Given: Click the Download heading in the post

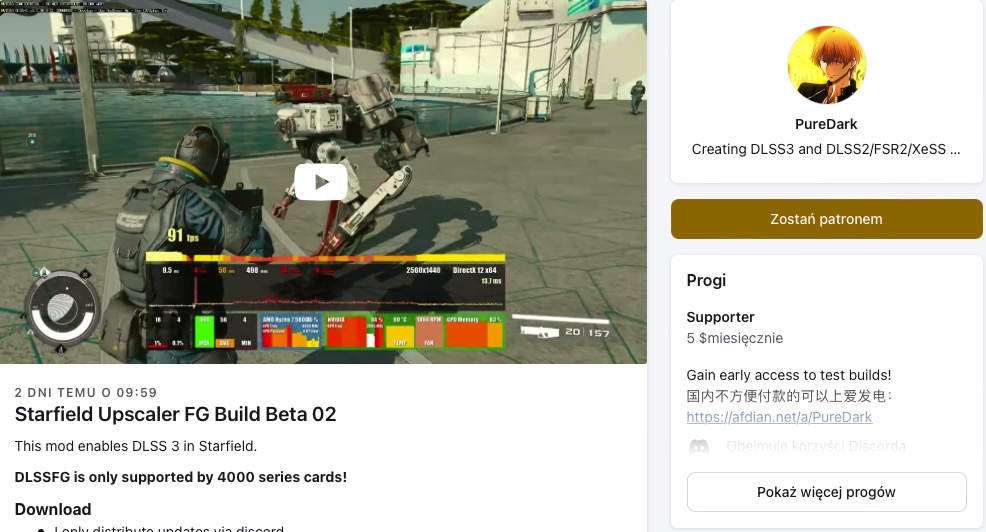Looking at the screenshot, I should pyautogui.click(x=53, y=509).
